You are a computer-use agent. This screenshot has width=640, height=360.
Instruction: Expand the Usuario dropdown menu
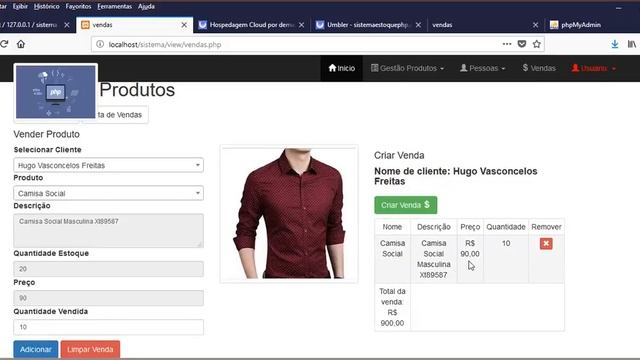(x=593, y=68)
